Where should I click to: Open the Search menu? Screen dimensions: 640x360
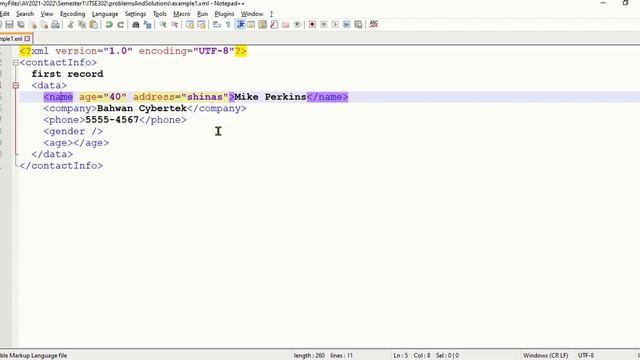click(x=25, y=14)
